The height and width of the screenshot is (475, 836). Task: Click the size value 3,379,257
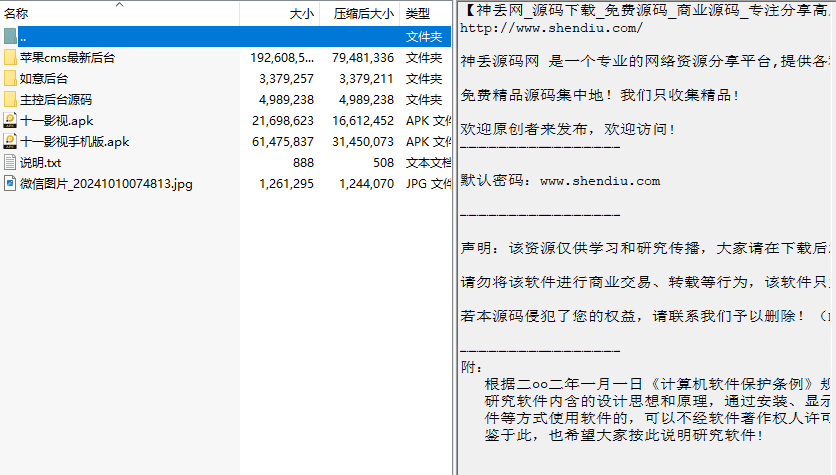tap(286, 79)
